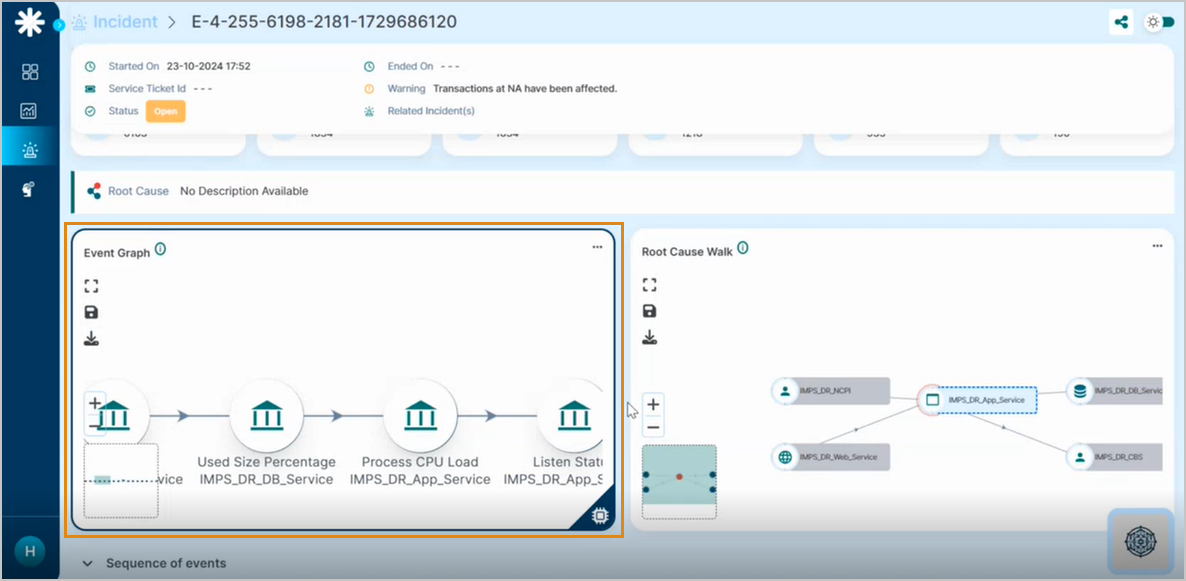Viewport: 1186px width, 581px height.
Task: Open the analytics chart icon in sidebar
Action: tap(29, 111)
